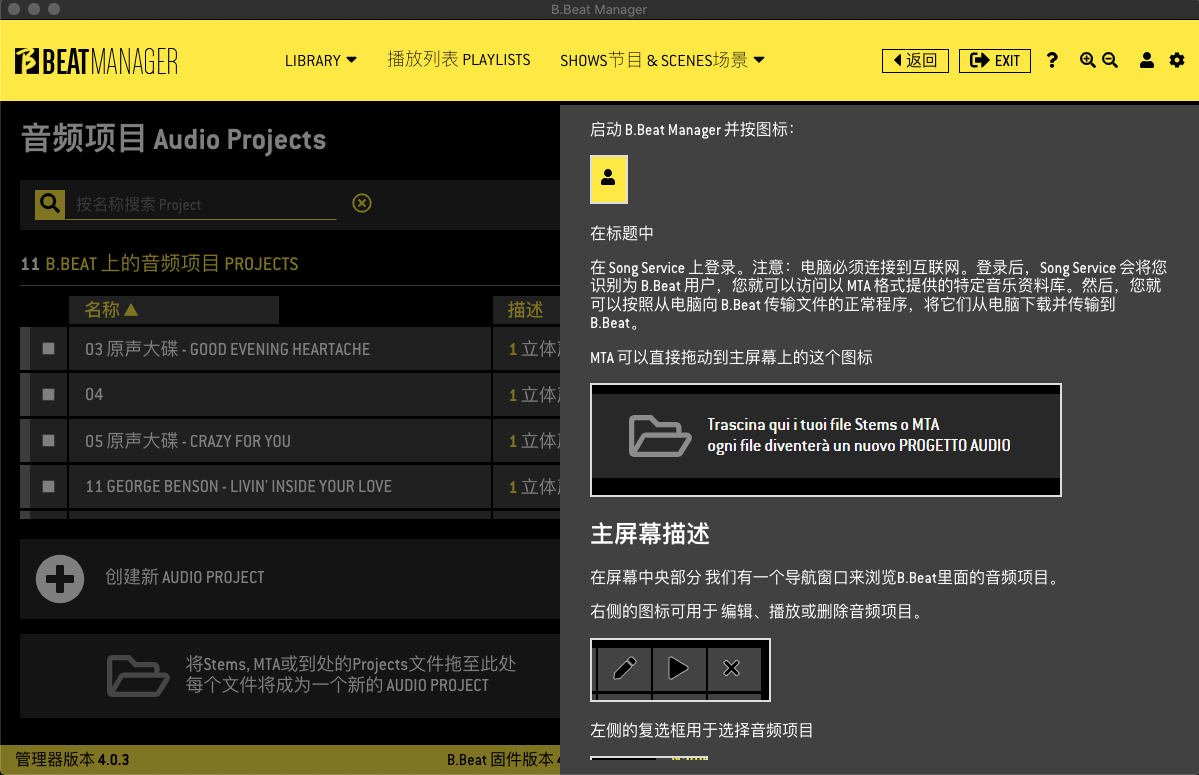Click the EXIT button
Image resolution: width=1199 pixels, height=775 pixels.
[995, 60]
